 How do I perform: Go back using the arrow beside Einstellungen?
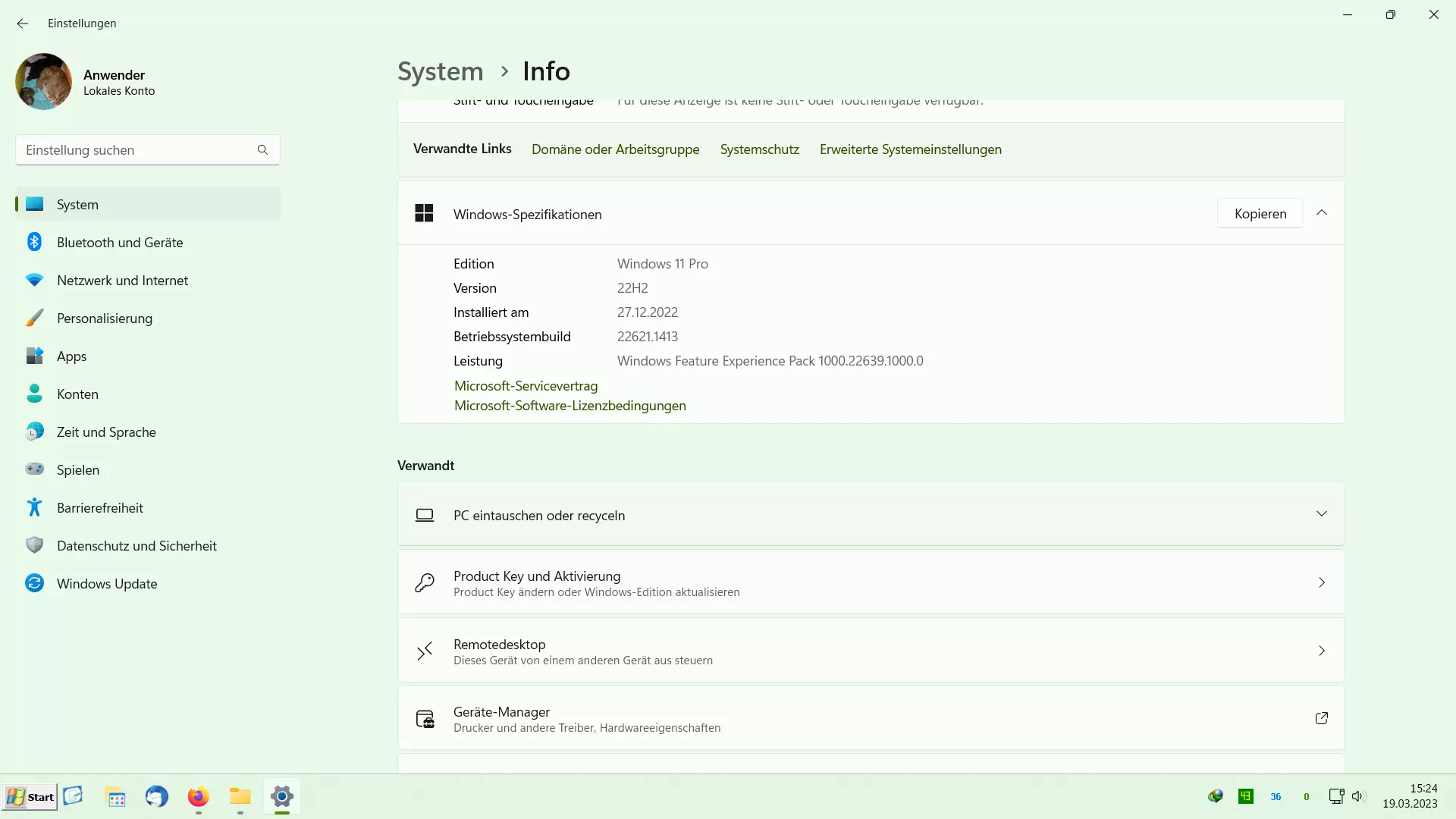(x=22, y=24)
